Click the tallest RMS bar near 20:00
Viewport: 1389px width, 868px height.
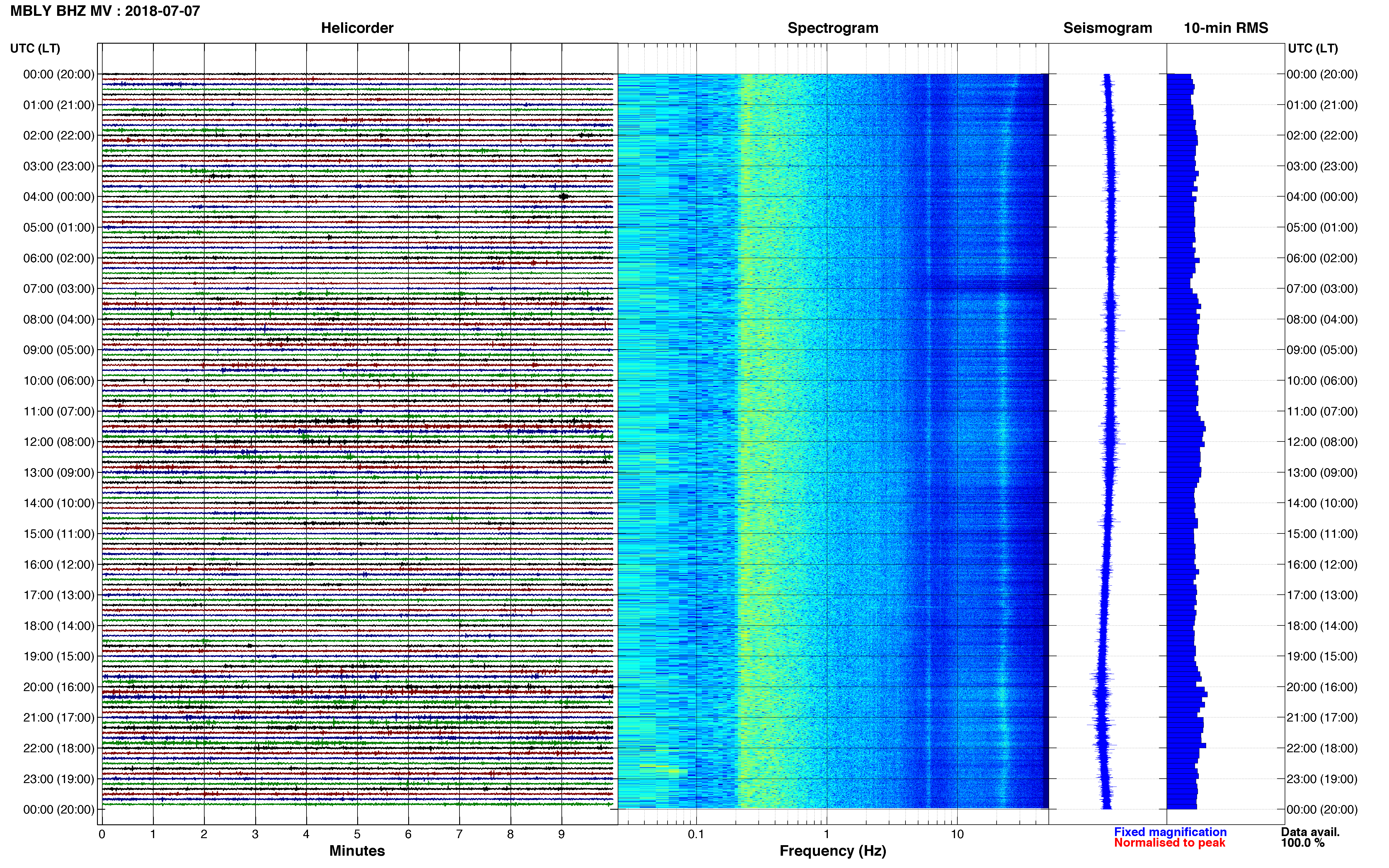[x=1187, y=694]
